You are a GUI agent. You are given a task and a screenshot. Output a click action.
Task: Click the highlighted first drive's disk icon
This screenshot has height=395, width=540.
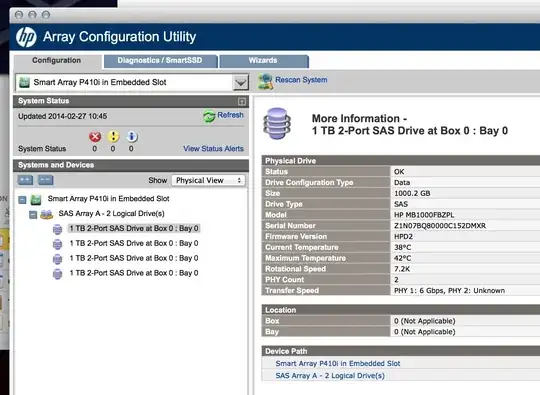(x=58, y=229)
